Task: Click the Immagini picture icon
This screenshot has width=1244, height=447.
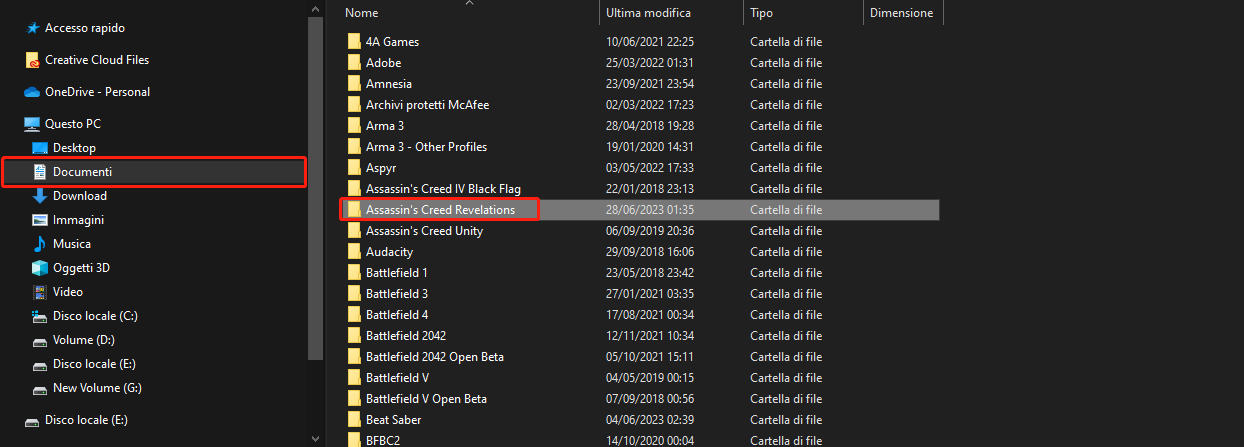Action: [40, 220]
